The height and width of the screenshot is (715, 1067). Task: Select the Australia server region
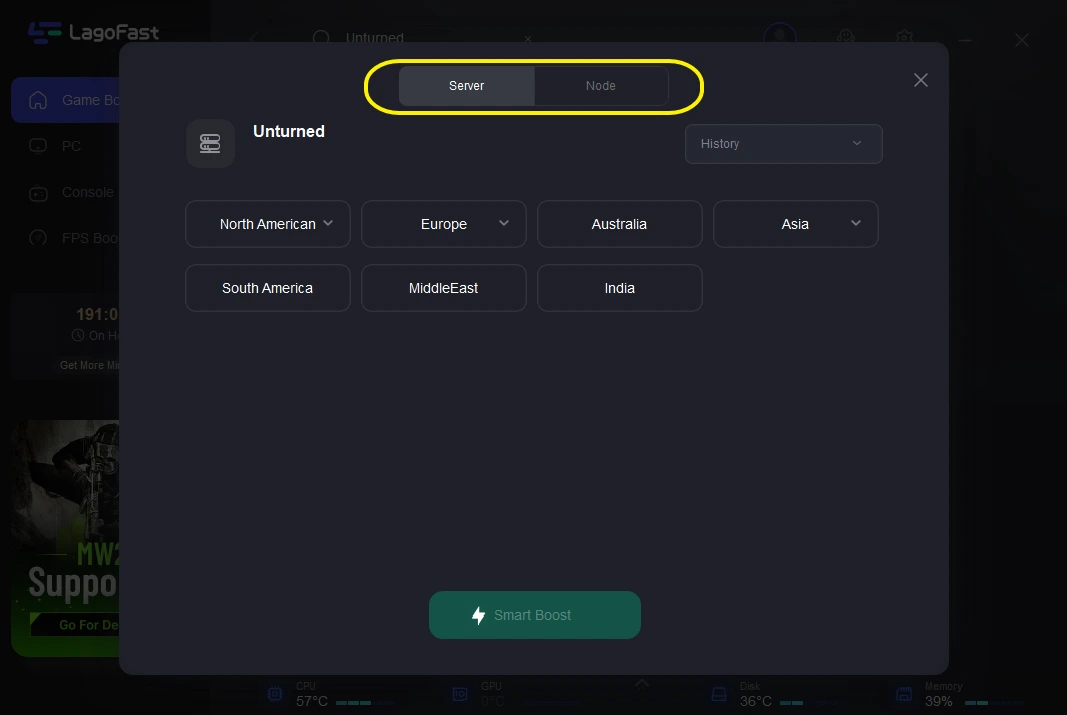tap(620, 224)
